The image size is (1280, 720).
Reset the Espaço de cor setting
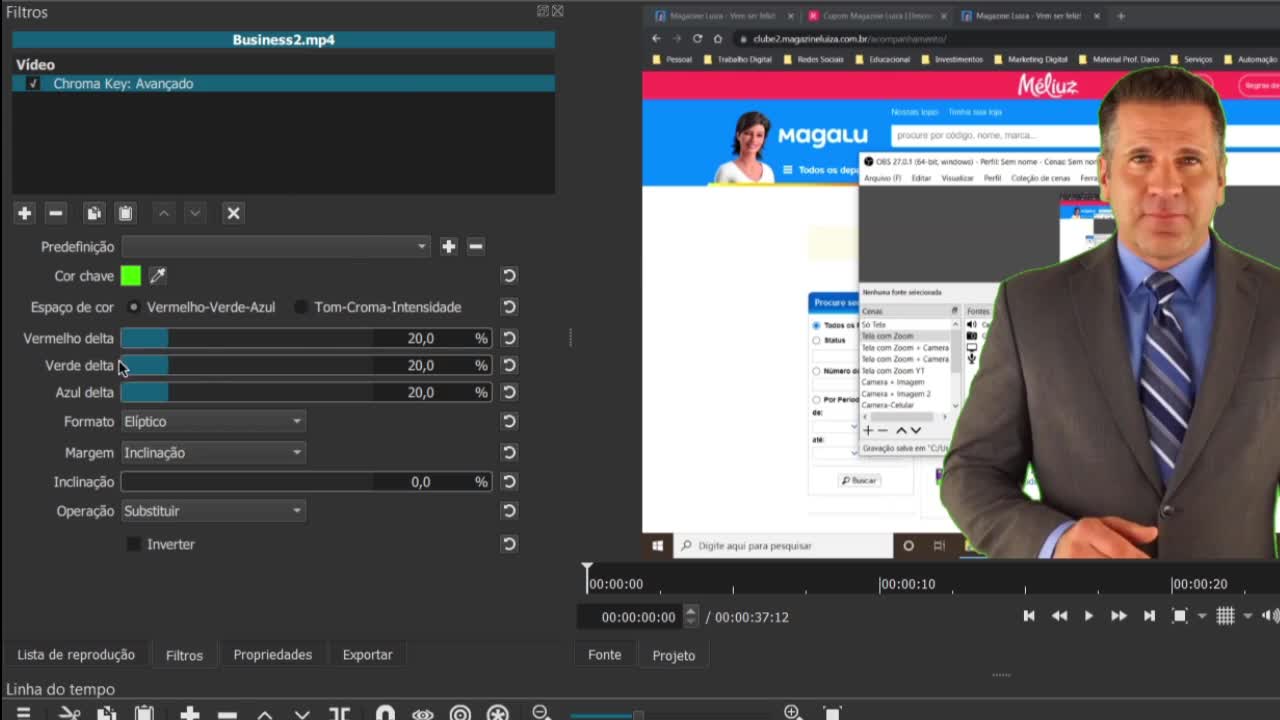coord(509,307)
